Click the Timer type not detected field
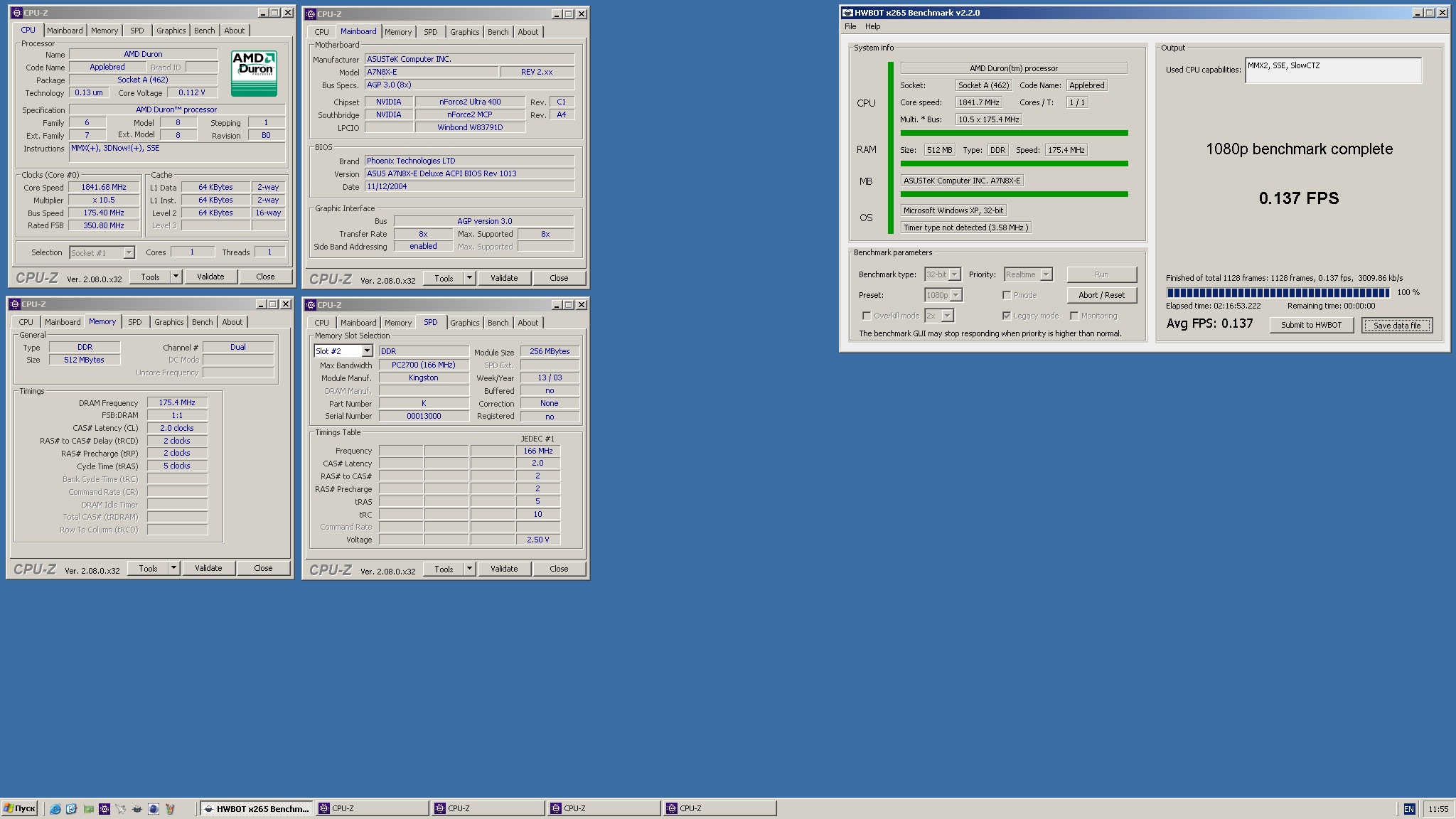The image size is (1456, 819). (x=965, y=227)
